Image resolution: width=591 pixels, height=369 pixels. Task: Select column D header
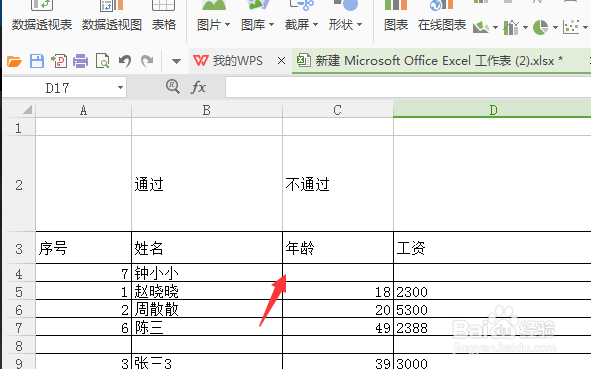492,110
